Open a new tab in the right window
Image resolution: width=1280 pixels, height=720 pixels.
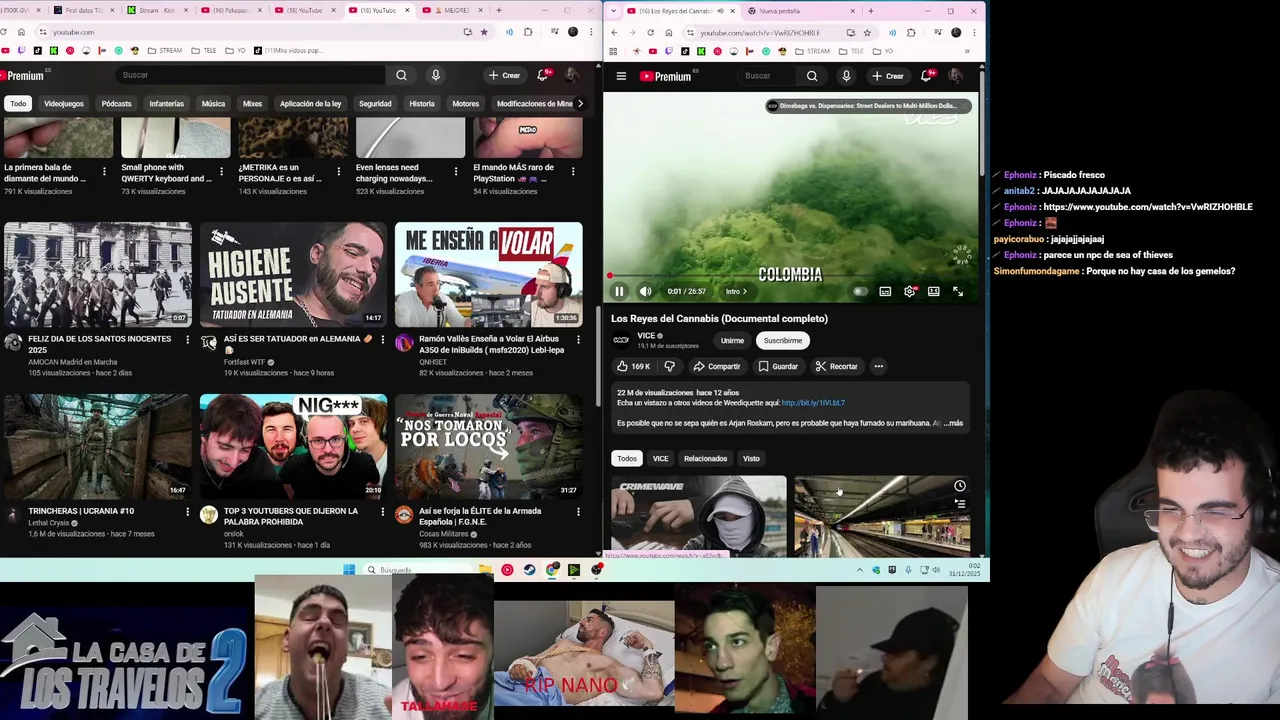click(x=870, y=11)
